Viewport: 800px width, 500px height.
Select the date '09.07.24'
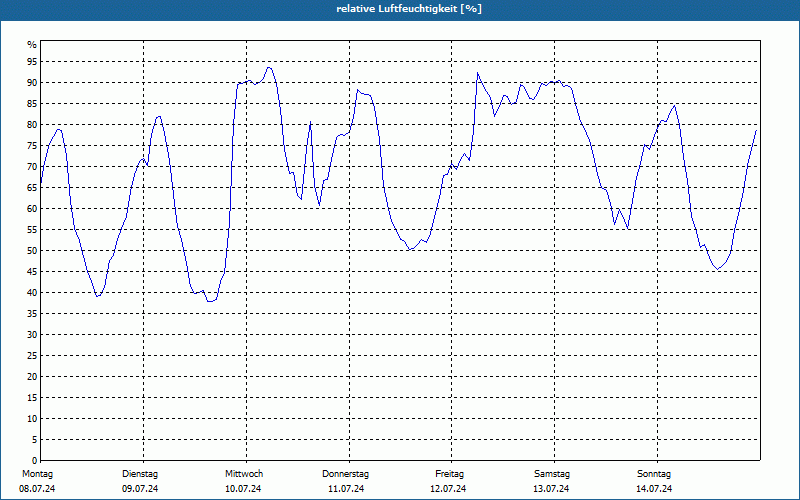coord(140,489)
